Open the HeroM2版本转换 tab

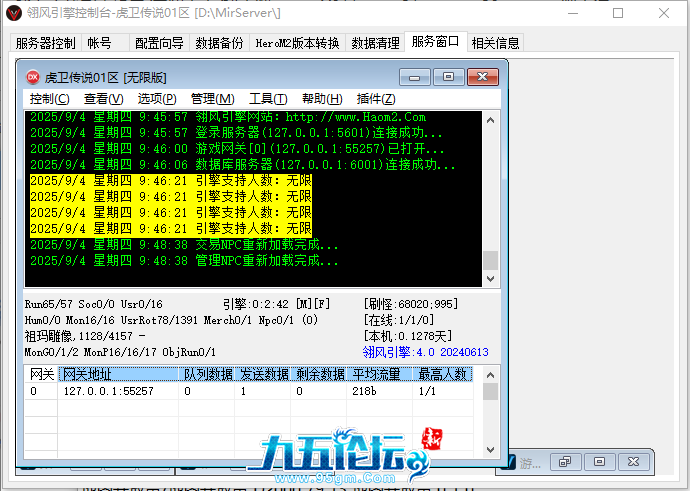pyautogui.click(x=297, y=43)
